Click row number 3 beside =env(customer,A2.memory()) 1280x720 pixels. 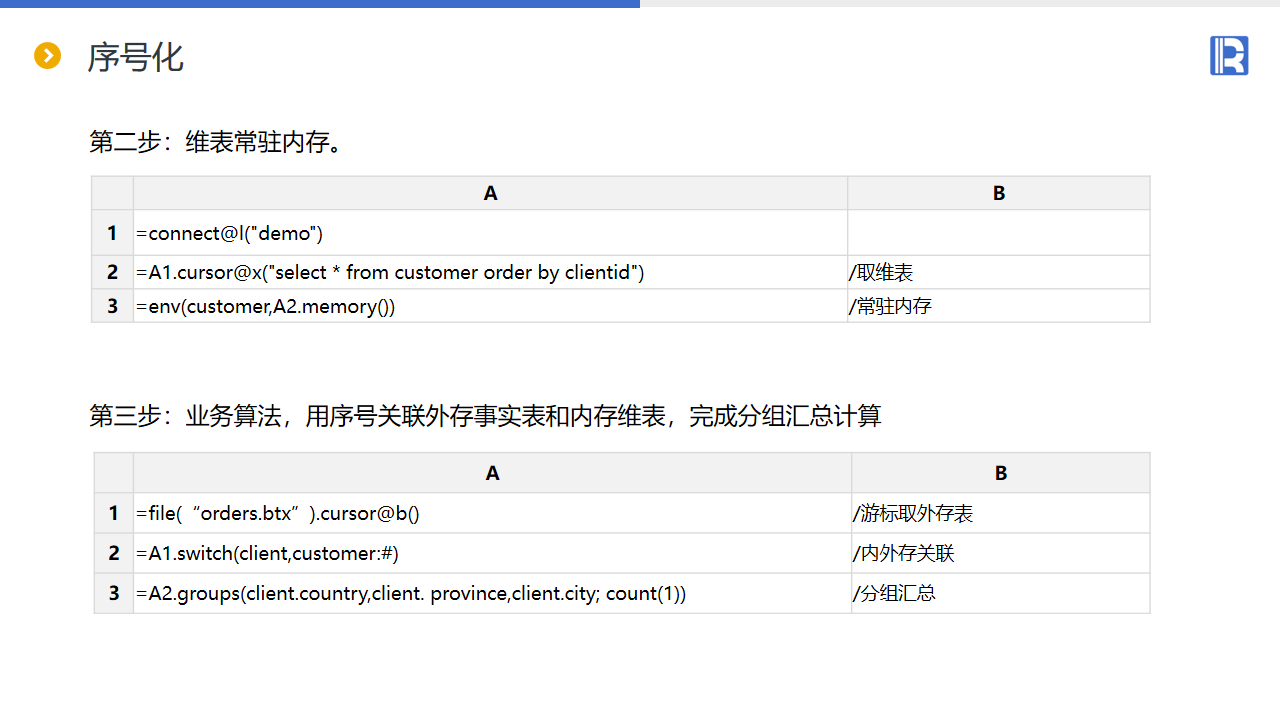[x=113, y=306]
